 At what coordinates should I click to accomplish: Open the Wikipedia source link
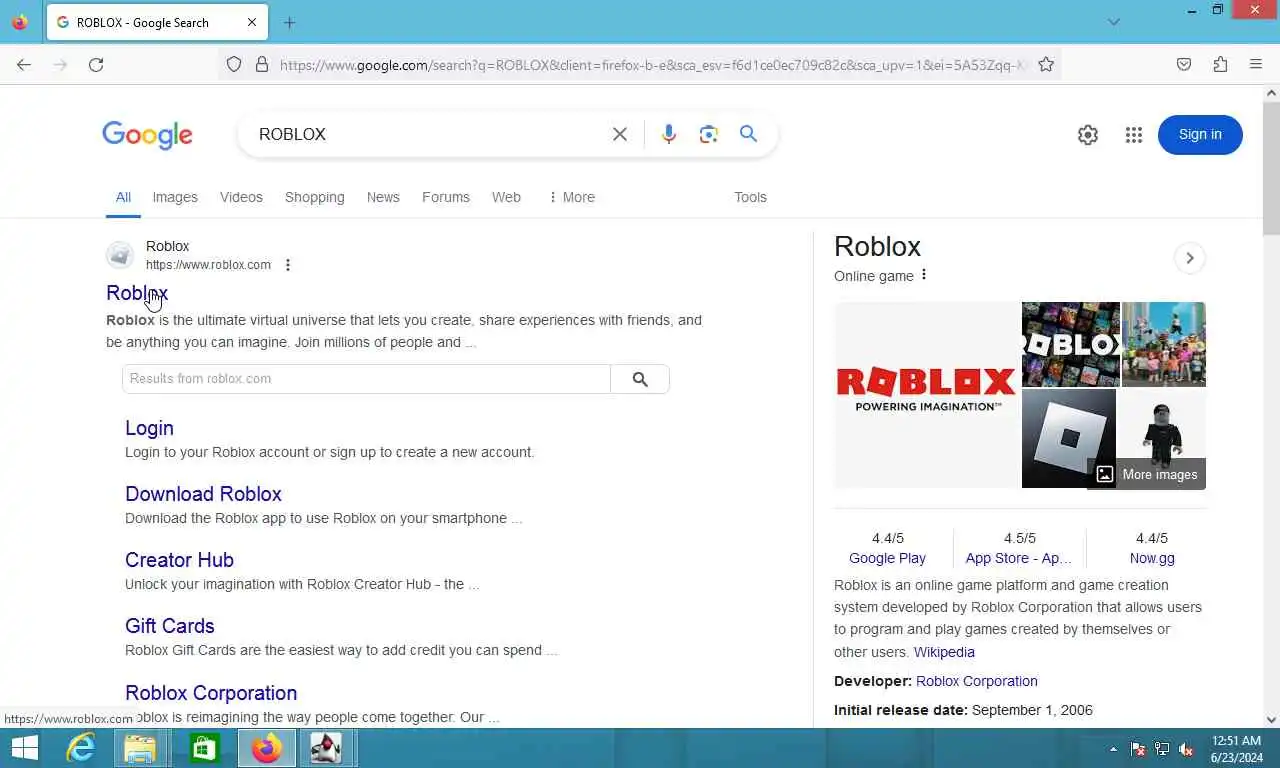click(944, 652)
